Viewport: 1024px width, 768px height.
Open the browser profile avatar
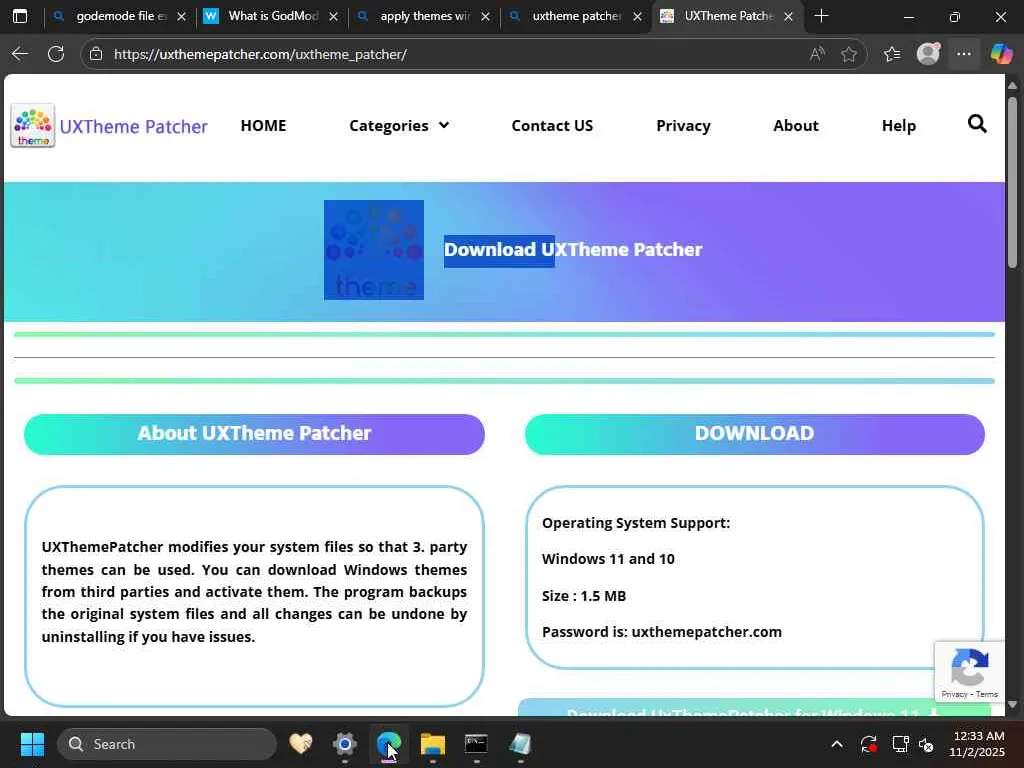click(928, 54)
